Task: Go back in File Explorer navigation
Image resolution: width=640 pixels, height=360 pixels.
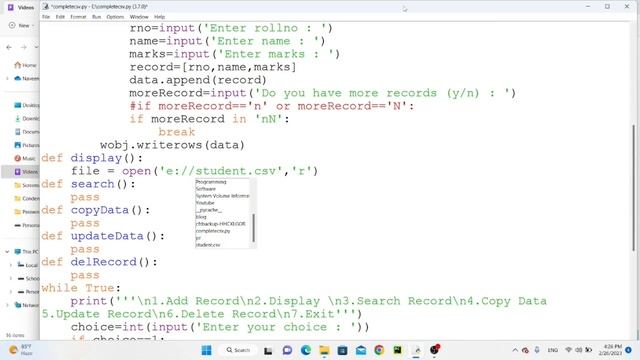Action: click(x=9, y=47)
